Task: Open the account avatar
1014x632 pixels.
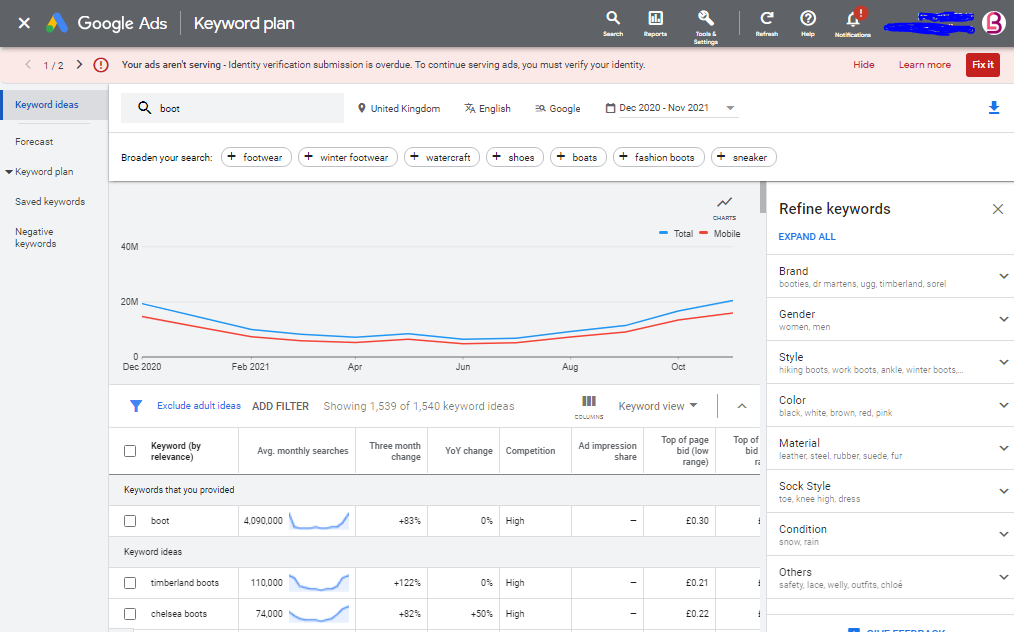Action: tap(993, 23)
